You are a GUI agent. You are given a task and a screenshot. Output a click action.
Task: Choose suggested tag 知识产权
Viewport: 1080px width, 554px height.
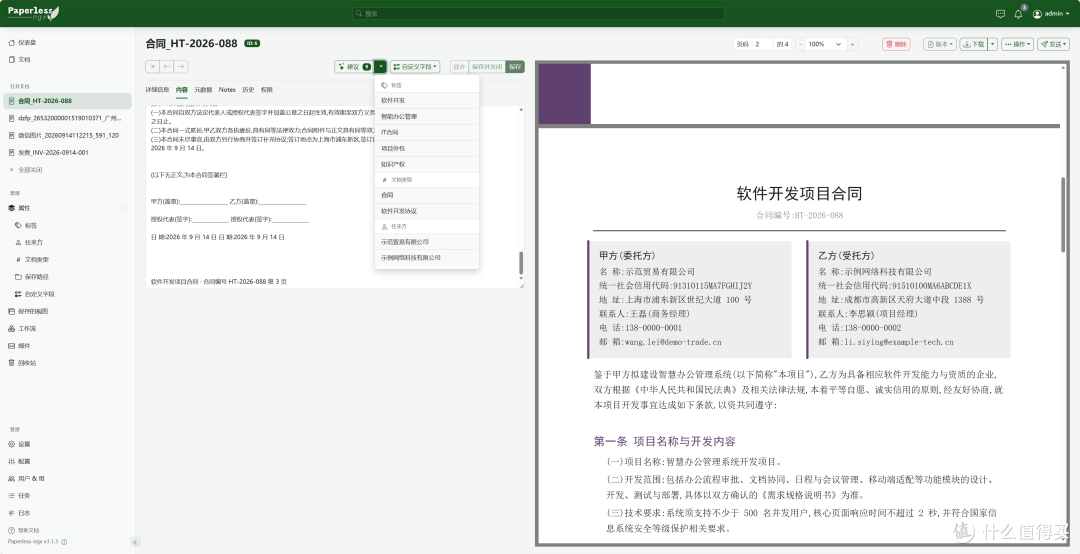(x=427, y=165)
